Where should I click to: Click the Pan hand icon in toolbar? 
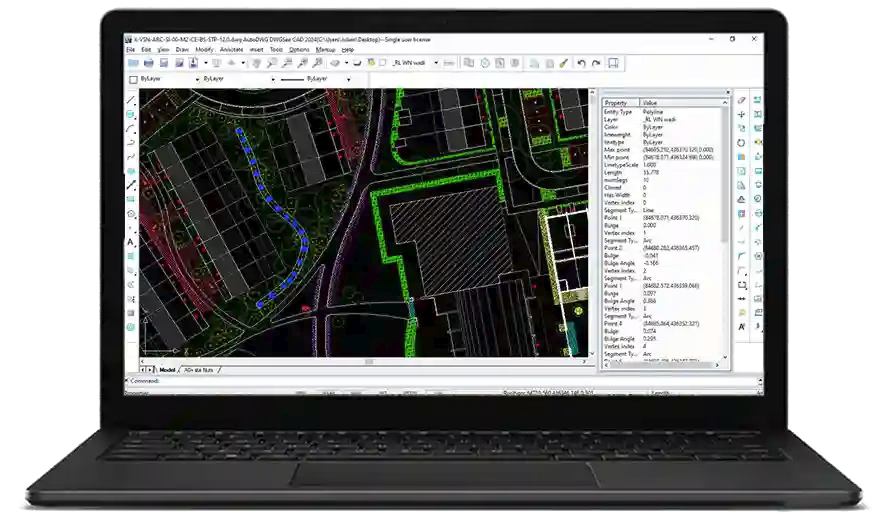coord(257,63)
